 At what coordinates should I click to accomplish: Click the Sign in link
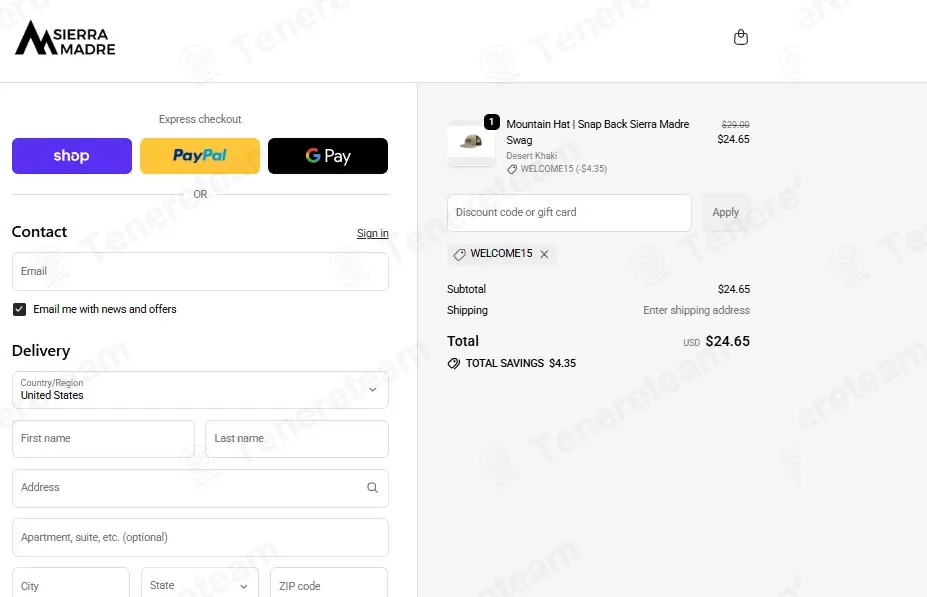(372, 233)
